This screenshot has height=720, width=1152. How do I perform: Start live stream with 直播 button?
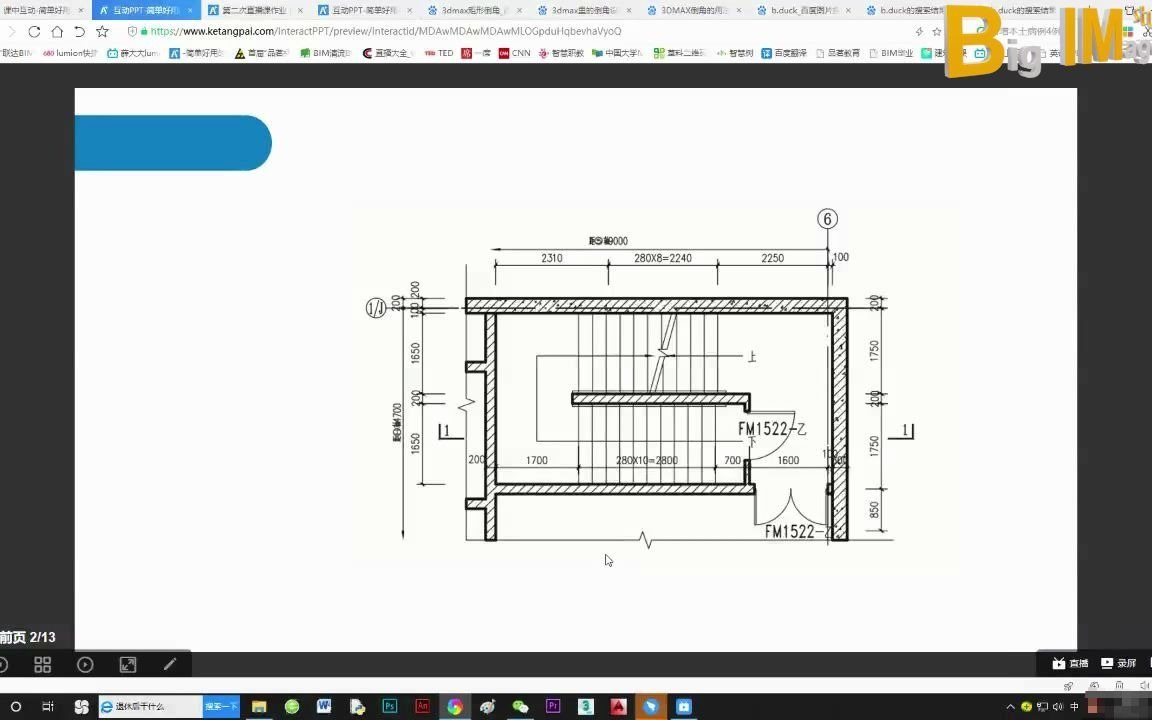tap(1070, 663)
